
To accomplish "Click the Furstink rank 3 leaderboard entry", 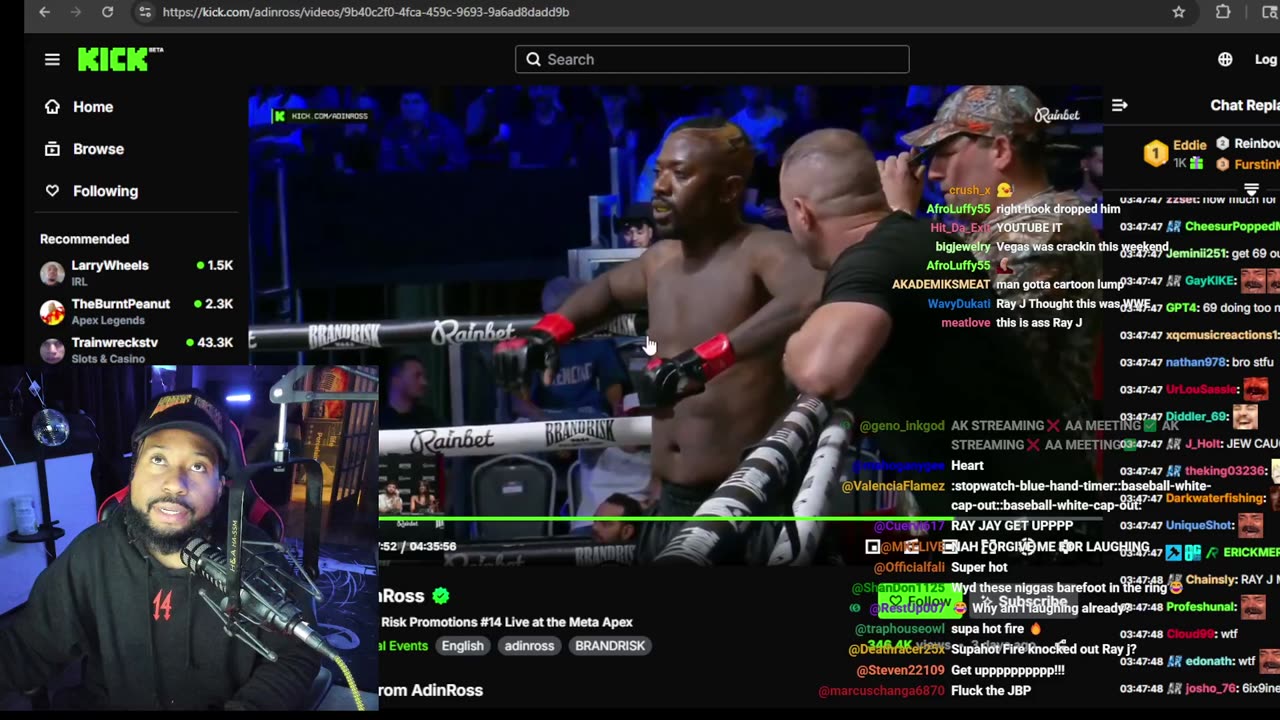I will coord(1248,164).
